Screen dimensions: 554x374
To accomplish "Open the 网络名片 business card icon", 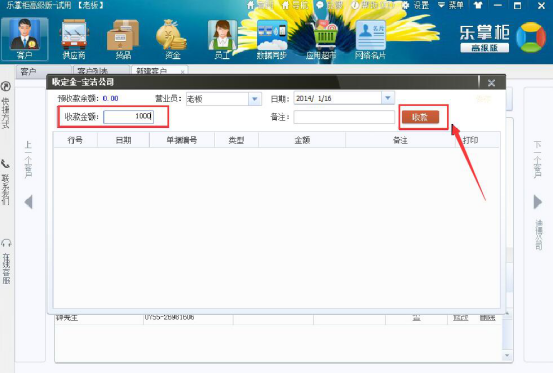I will point(370,39).
